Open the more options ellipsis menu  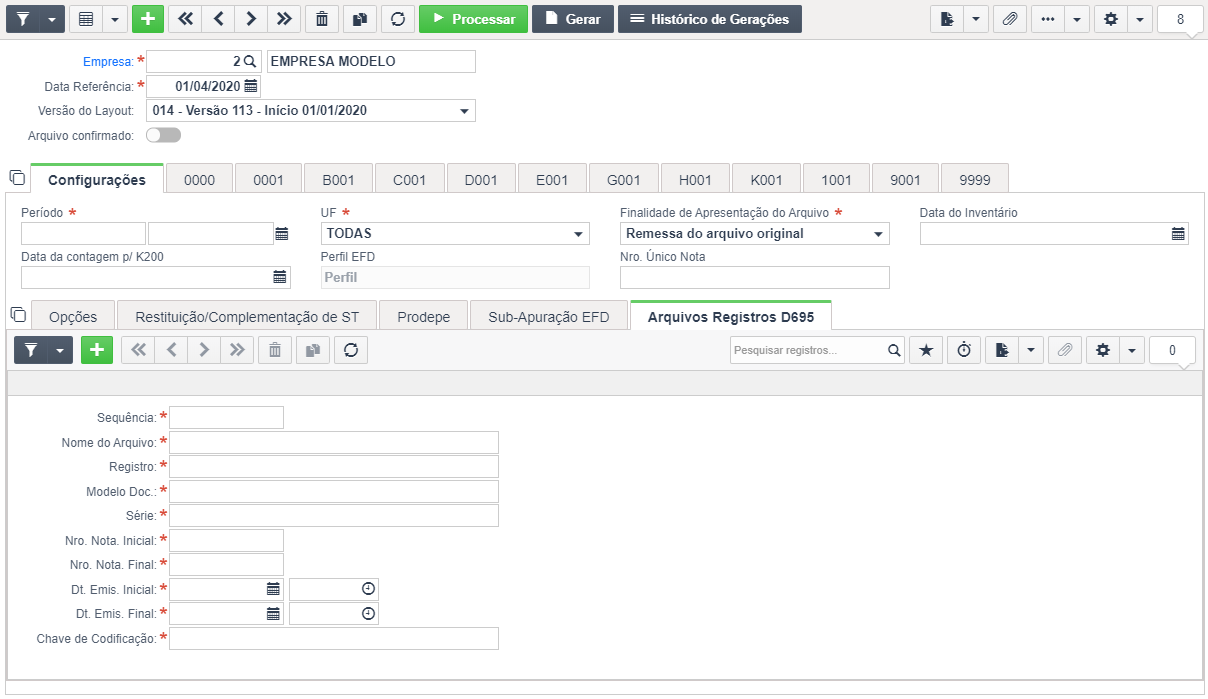(1048, 19)
